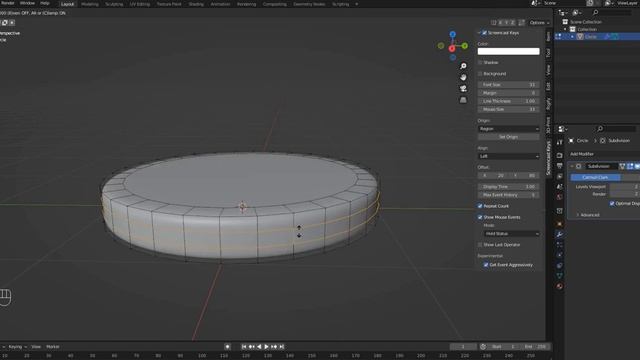Viewport: 640px width, 360px height.
Task: Switch to the UV Editing workspace tab
Action: 140,4
